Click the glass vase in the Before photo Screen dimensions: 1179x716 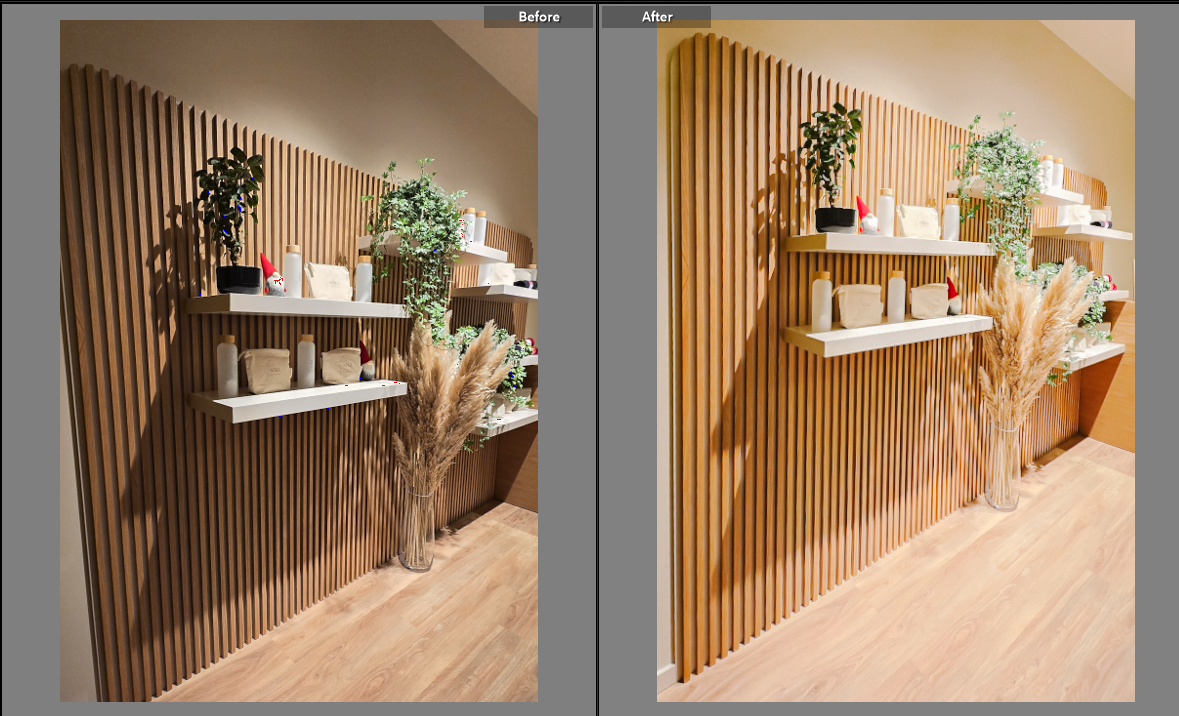416,528
